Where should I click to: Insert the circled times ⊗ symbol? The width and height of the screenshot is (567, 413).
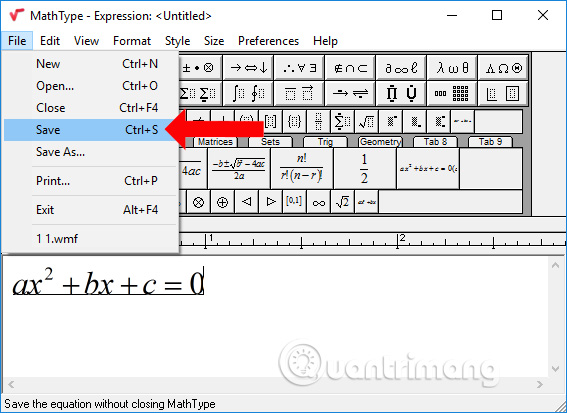point(198,202)
